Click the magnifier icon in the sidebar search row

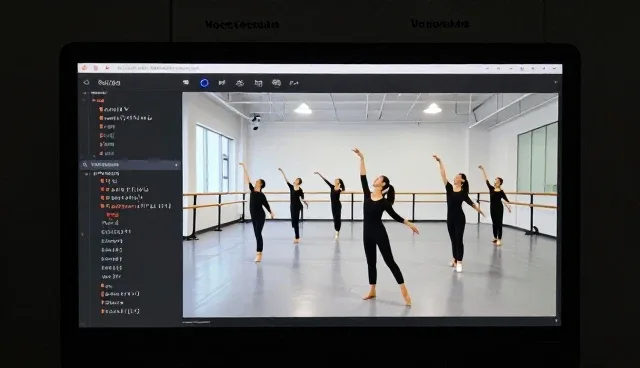tap(85, 165)
